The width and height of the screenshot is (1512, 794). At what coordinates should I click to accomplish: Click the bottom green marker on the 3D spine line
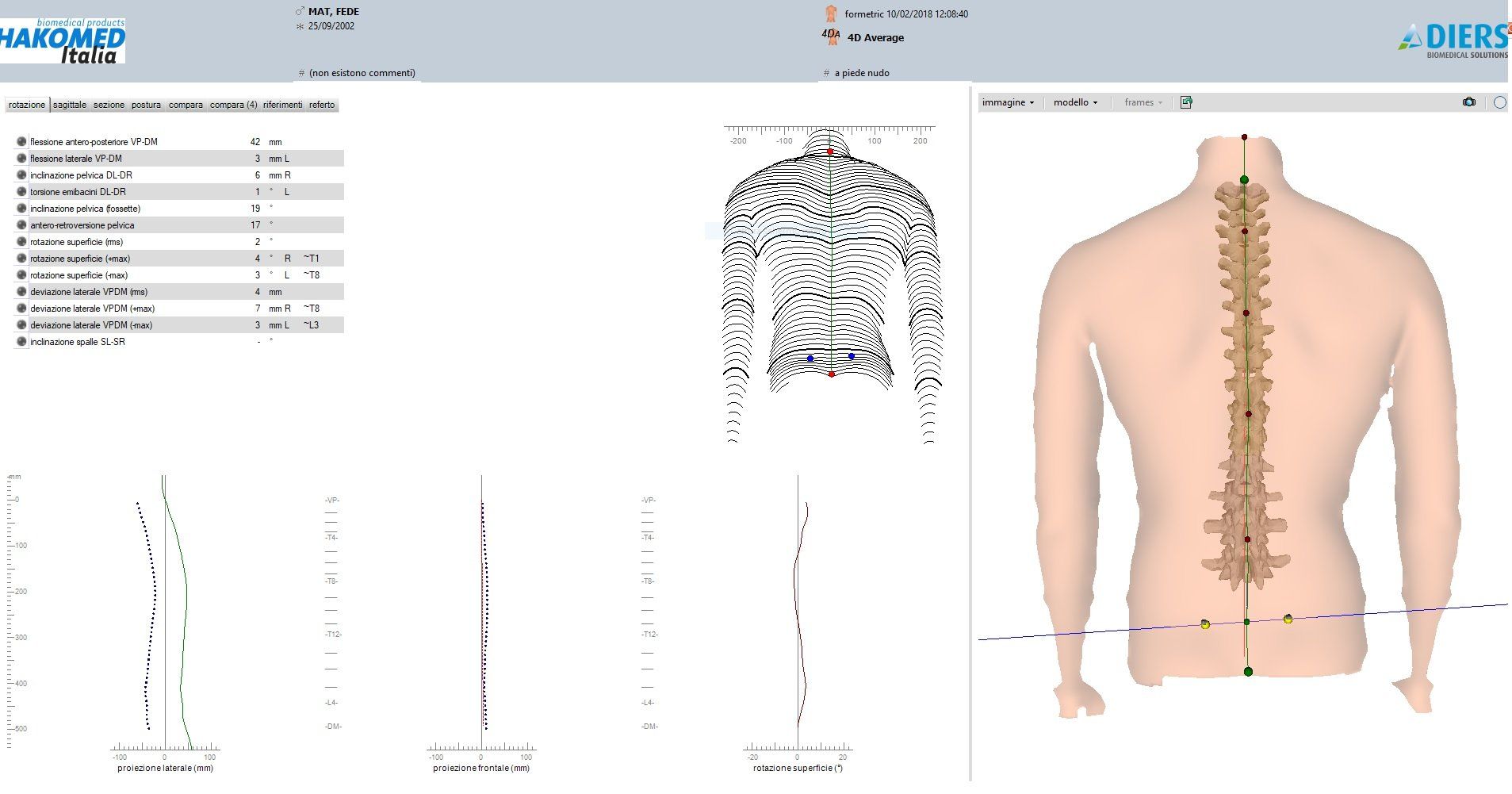(x=1248, y=672)
